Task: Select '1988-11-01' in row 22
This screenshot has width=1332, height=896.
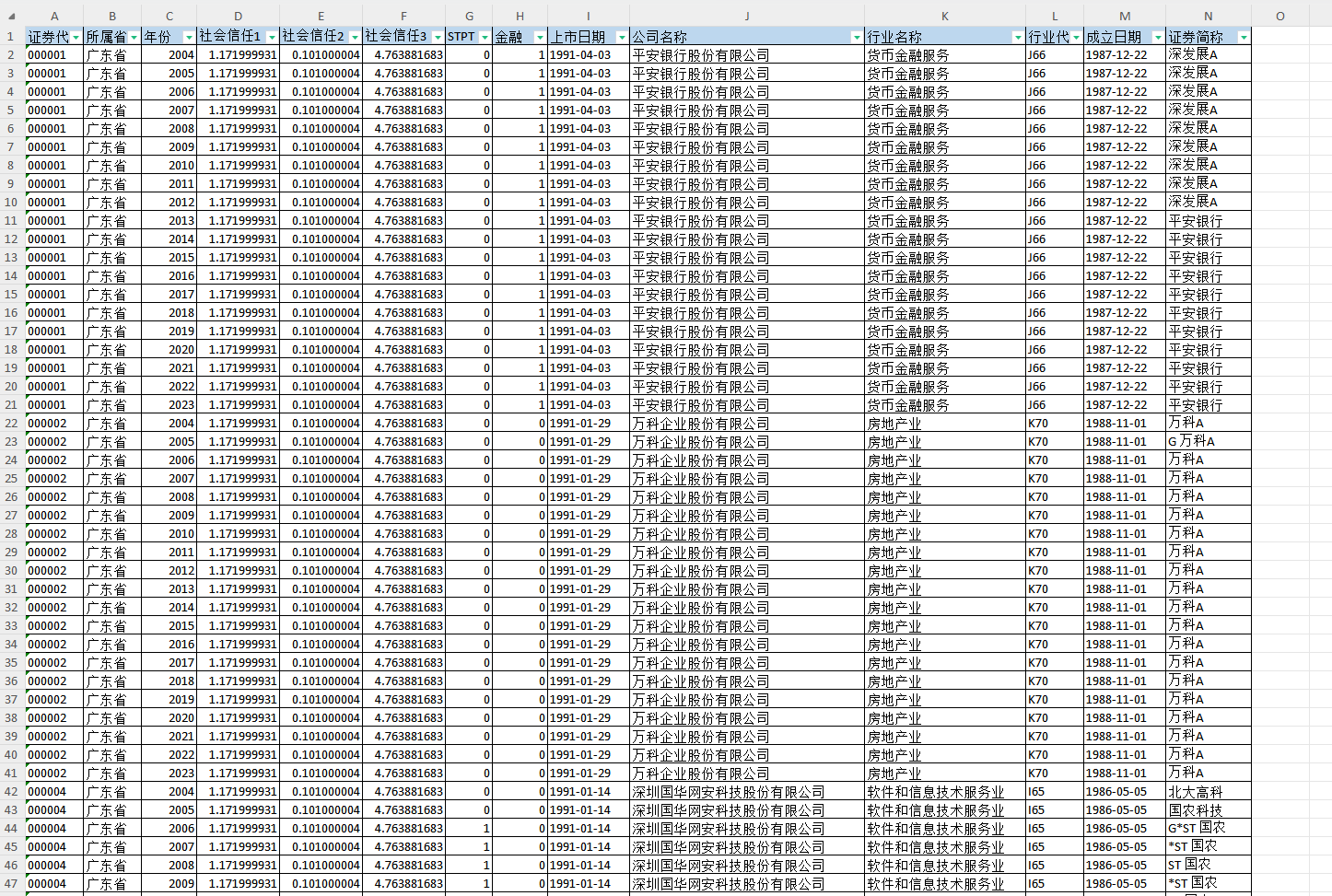Action: click(1125, 424)
